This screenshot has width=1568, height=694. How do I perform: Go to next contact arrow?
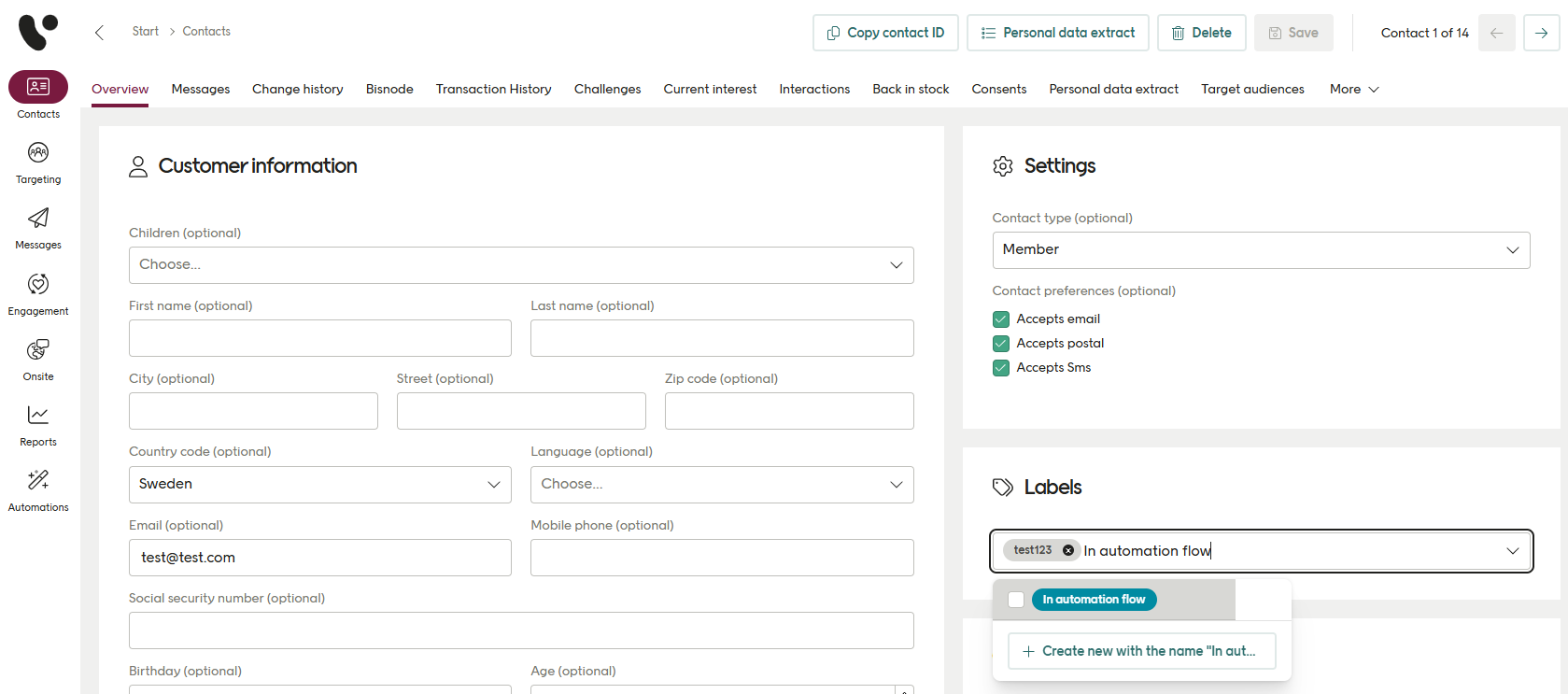click(1541, 33)
